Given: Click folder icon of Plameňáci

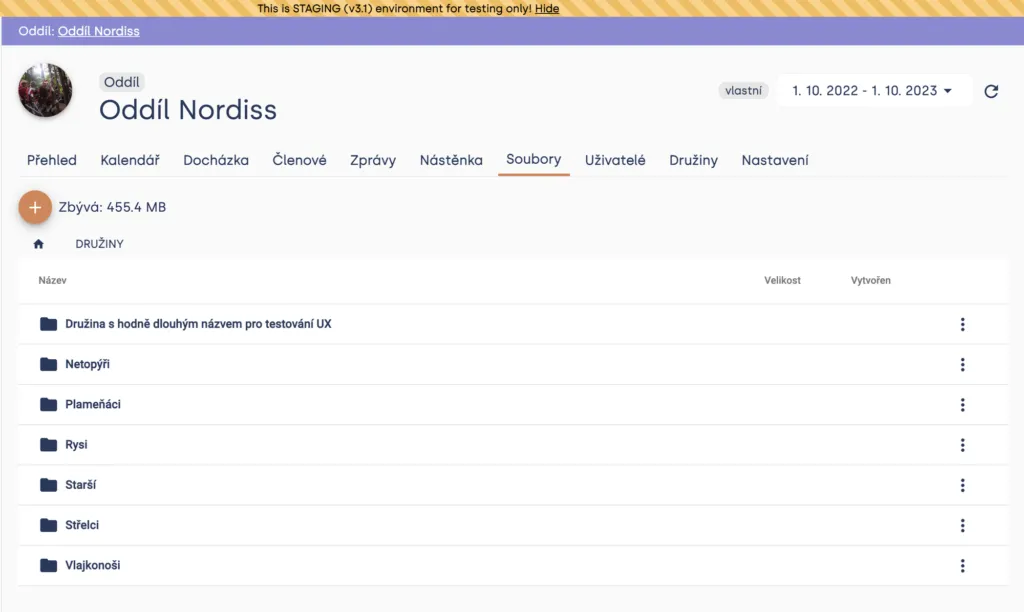Looking at the screenshot, I should coord(48,404).
